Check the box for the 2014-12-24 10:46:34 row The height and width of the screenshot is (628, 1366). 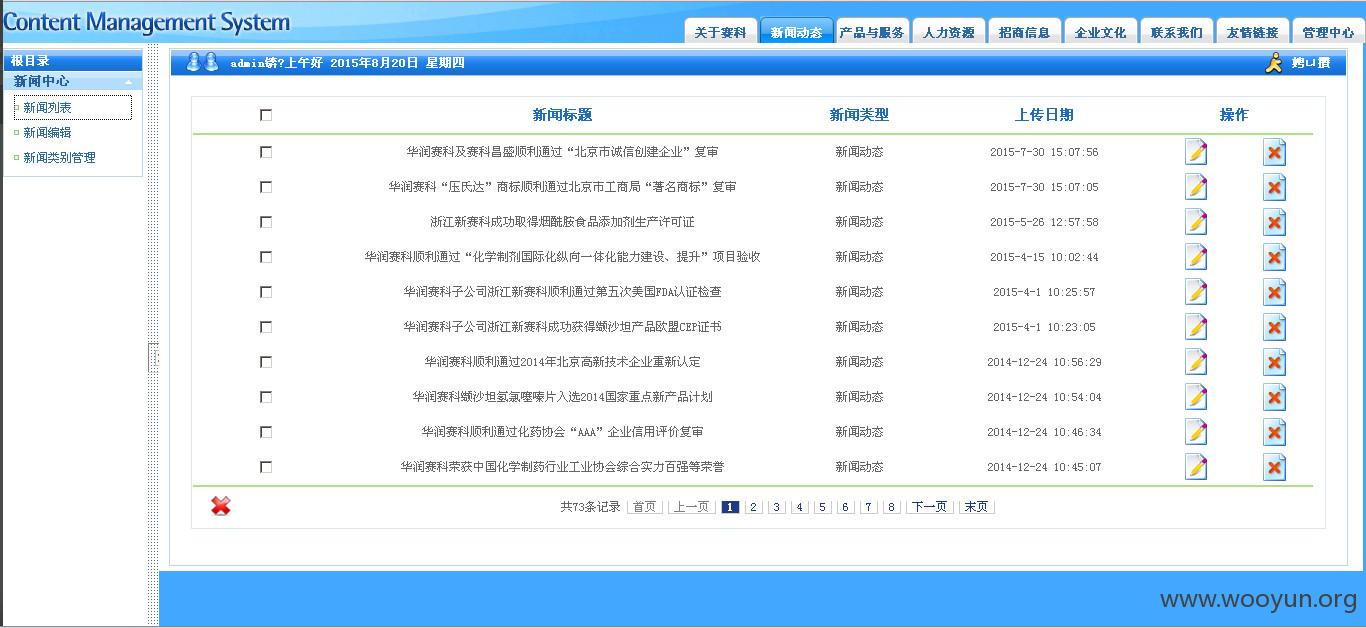click(x=266, y=432)
